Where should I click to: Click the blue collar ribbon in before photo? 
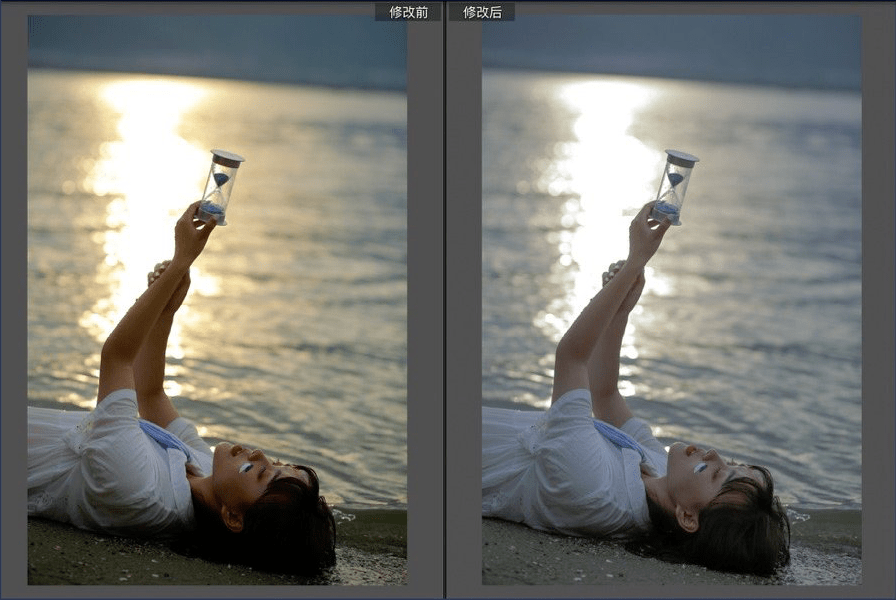point(165,438)
